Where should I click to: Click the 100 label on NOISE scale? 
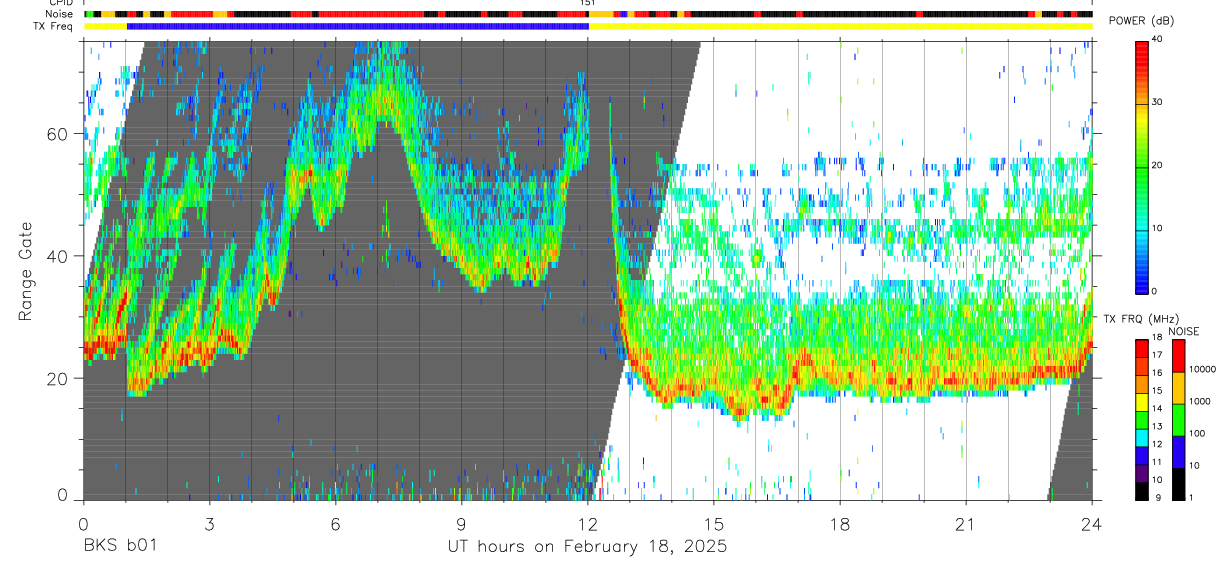(x=1197, y=433)
